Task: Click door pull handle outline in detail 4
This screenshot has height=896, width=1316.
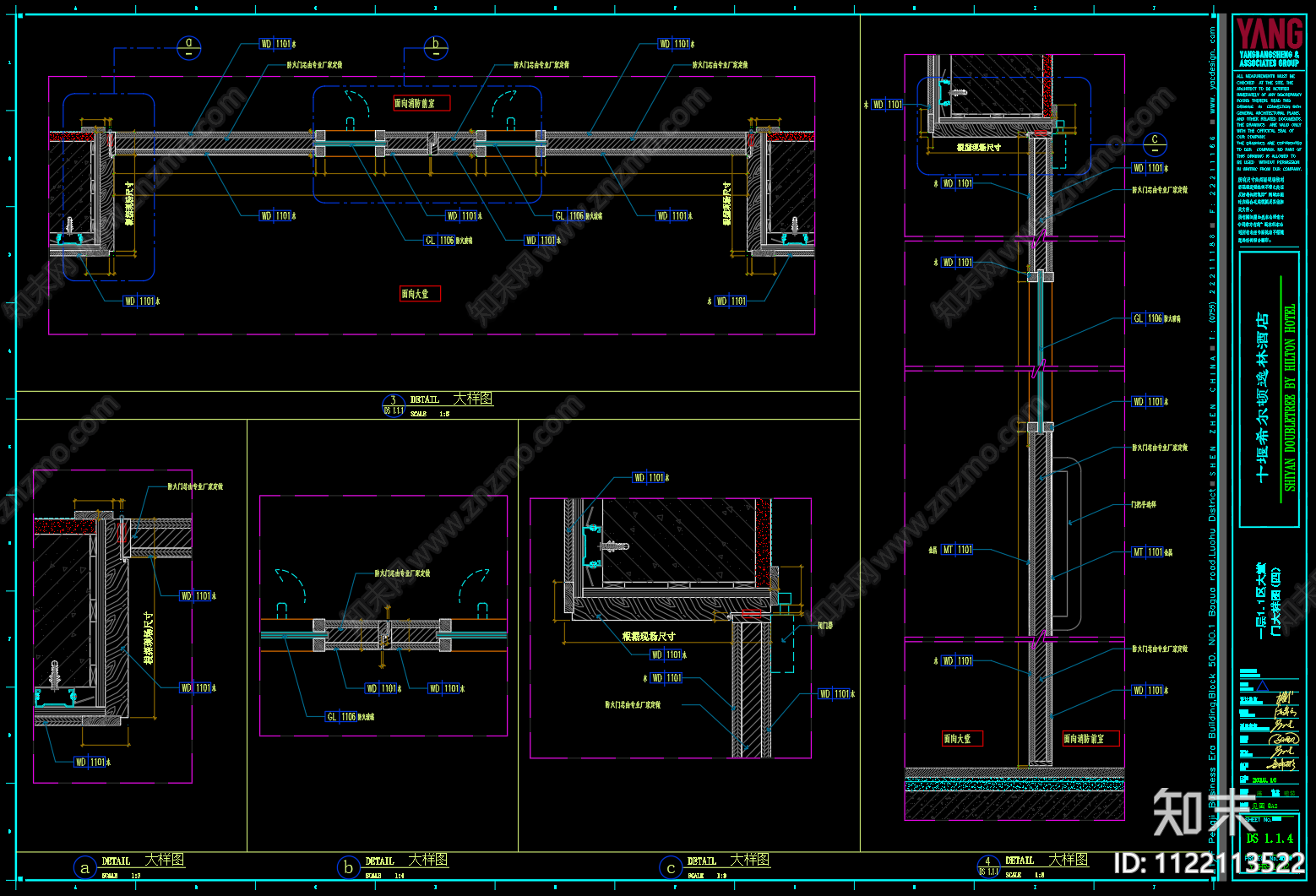Action: [x=1068, y=544]
